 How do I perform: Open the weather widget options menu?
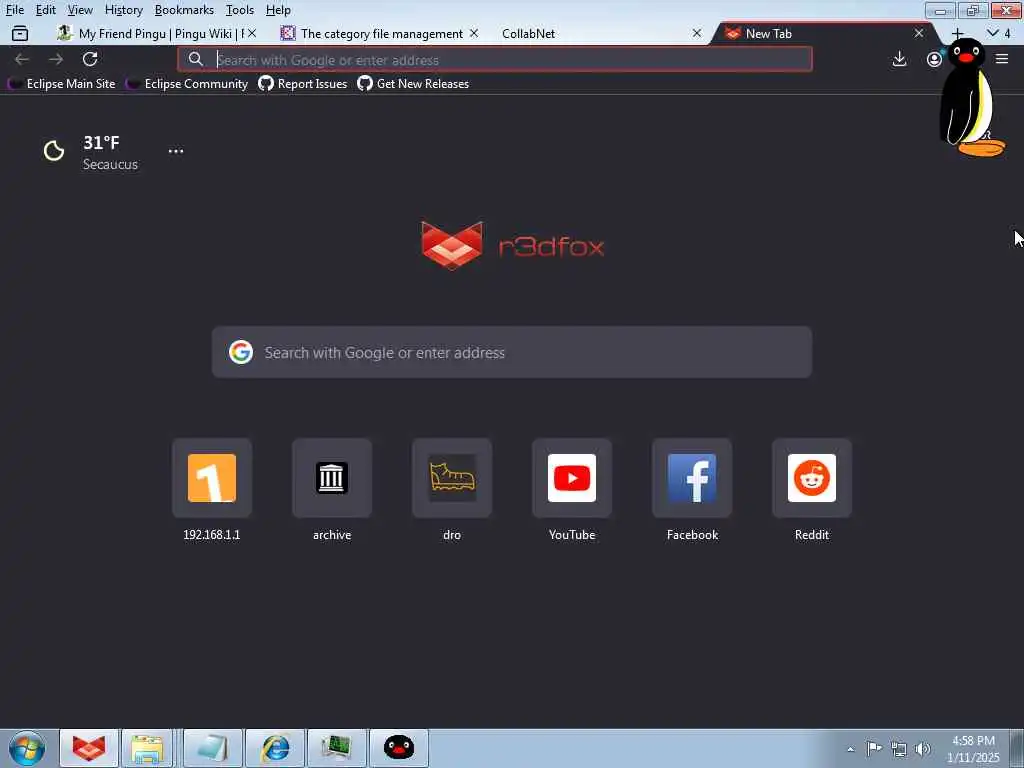pyautogui.click(x=176, y=151)
